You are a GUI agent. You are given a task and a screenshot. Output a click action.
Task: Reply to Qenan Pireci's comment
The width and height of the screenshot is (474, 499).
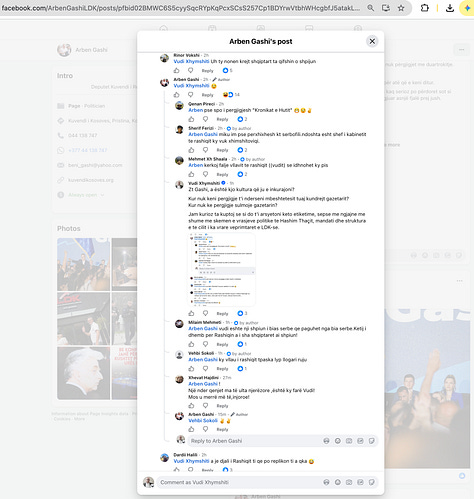(x=222, y=119)
